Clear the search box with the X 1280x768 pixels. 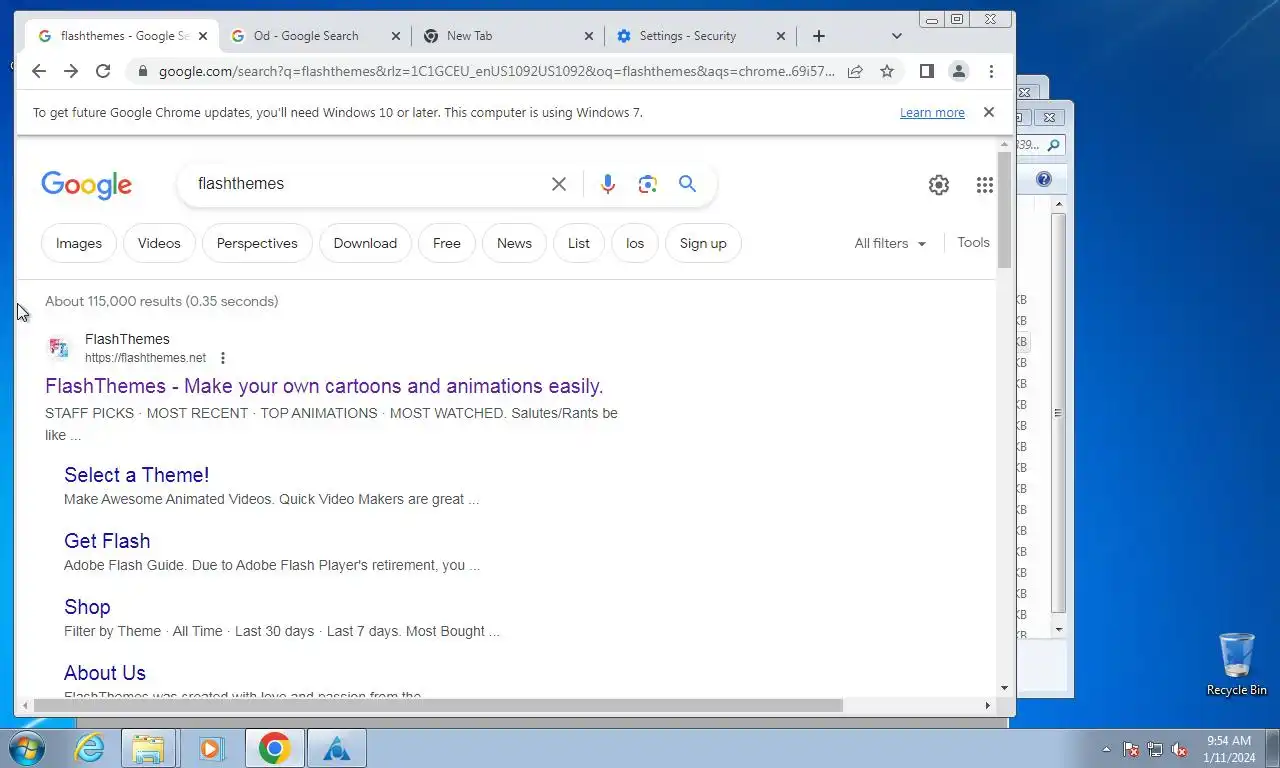(x=559, y=184)
